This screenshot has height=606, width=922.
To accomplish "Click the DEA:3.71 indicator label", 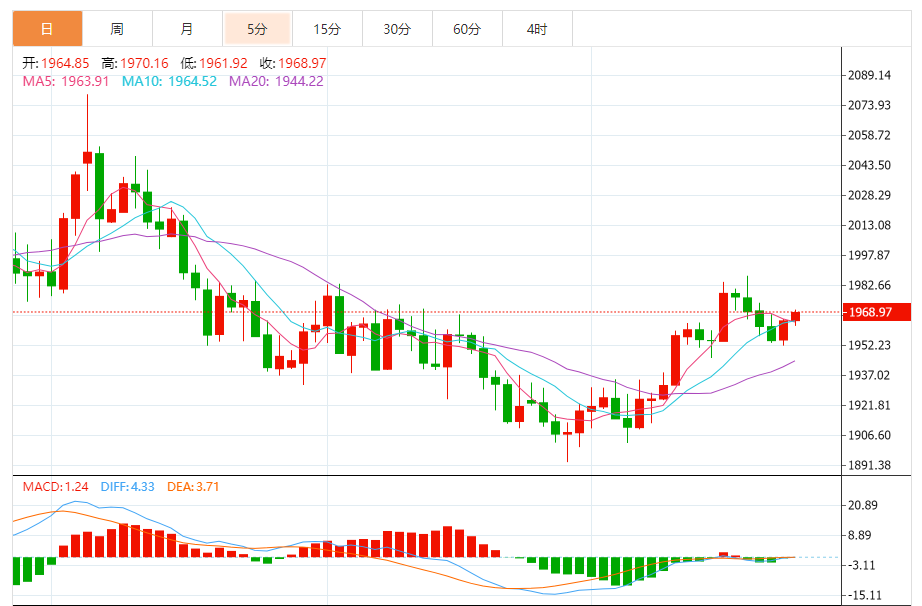I will coord(193,487).
